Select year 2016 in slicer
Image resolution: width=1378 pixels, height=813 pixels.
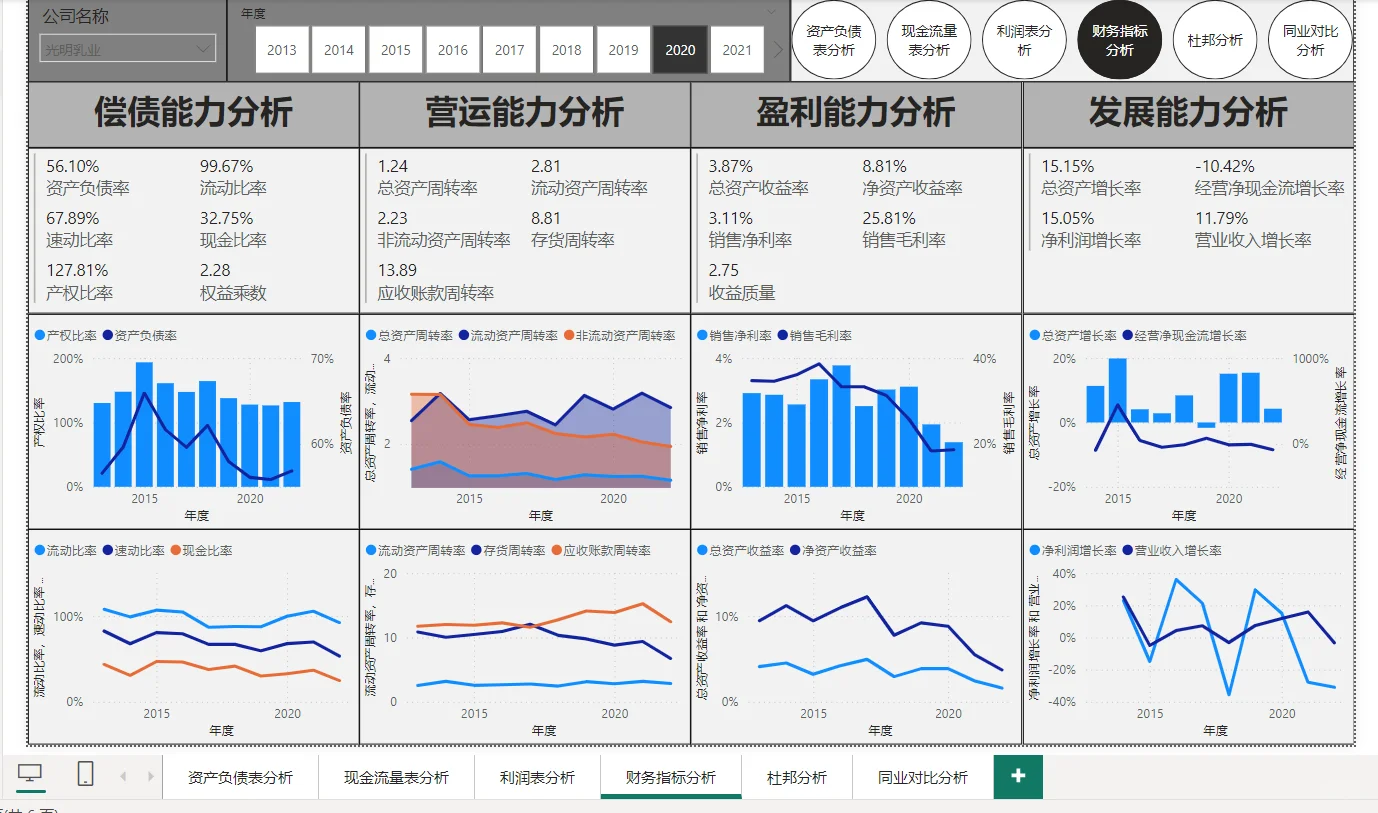tap(453, 50)
